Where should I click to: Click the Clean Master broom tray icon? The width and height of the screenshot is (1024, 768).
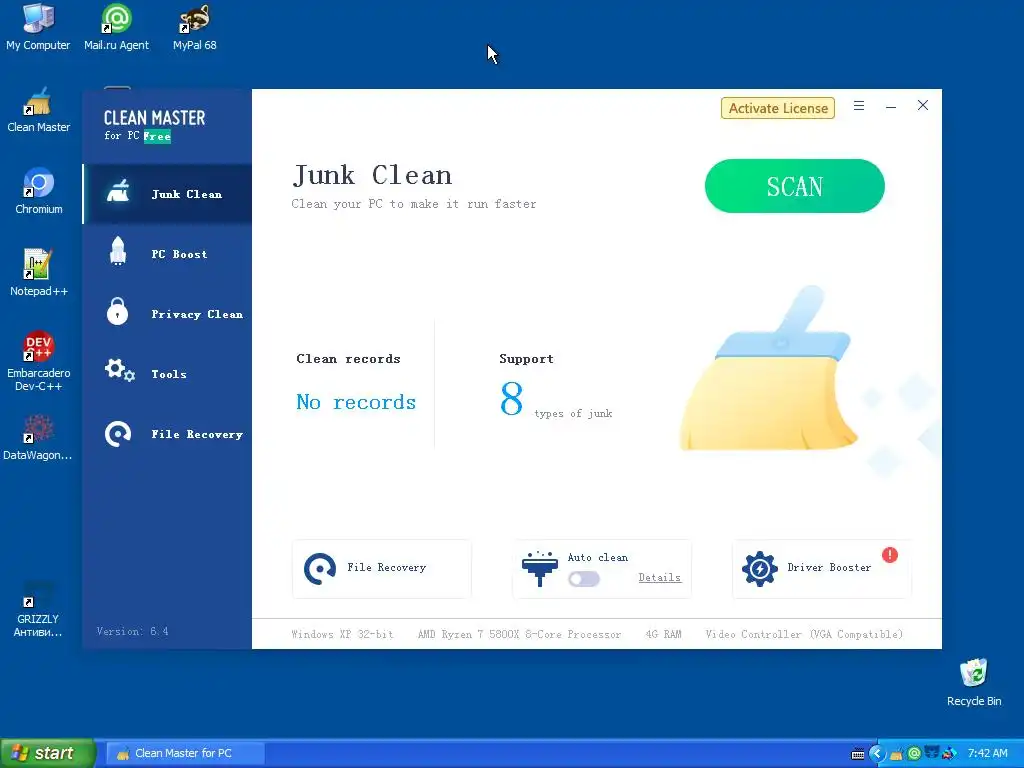pyautogui.click(x=896, y=754)
